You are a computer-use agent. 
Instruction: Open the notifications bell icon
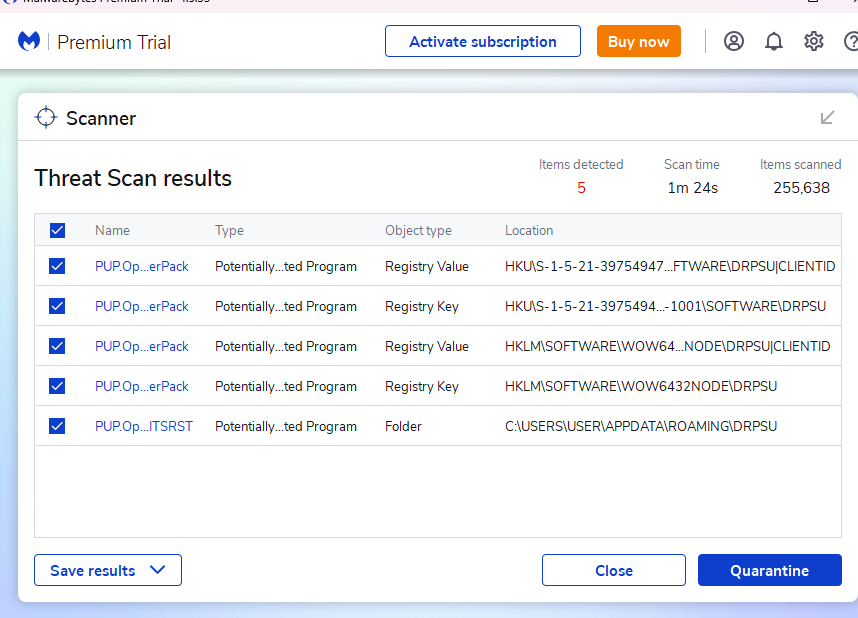coord(773,41)
